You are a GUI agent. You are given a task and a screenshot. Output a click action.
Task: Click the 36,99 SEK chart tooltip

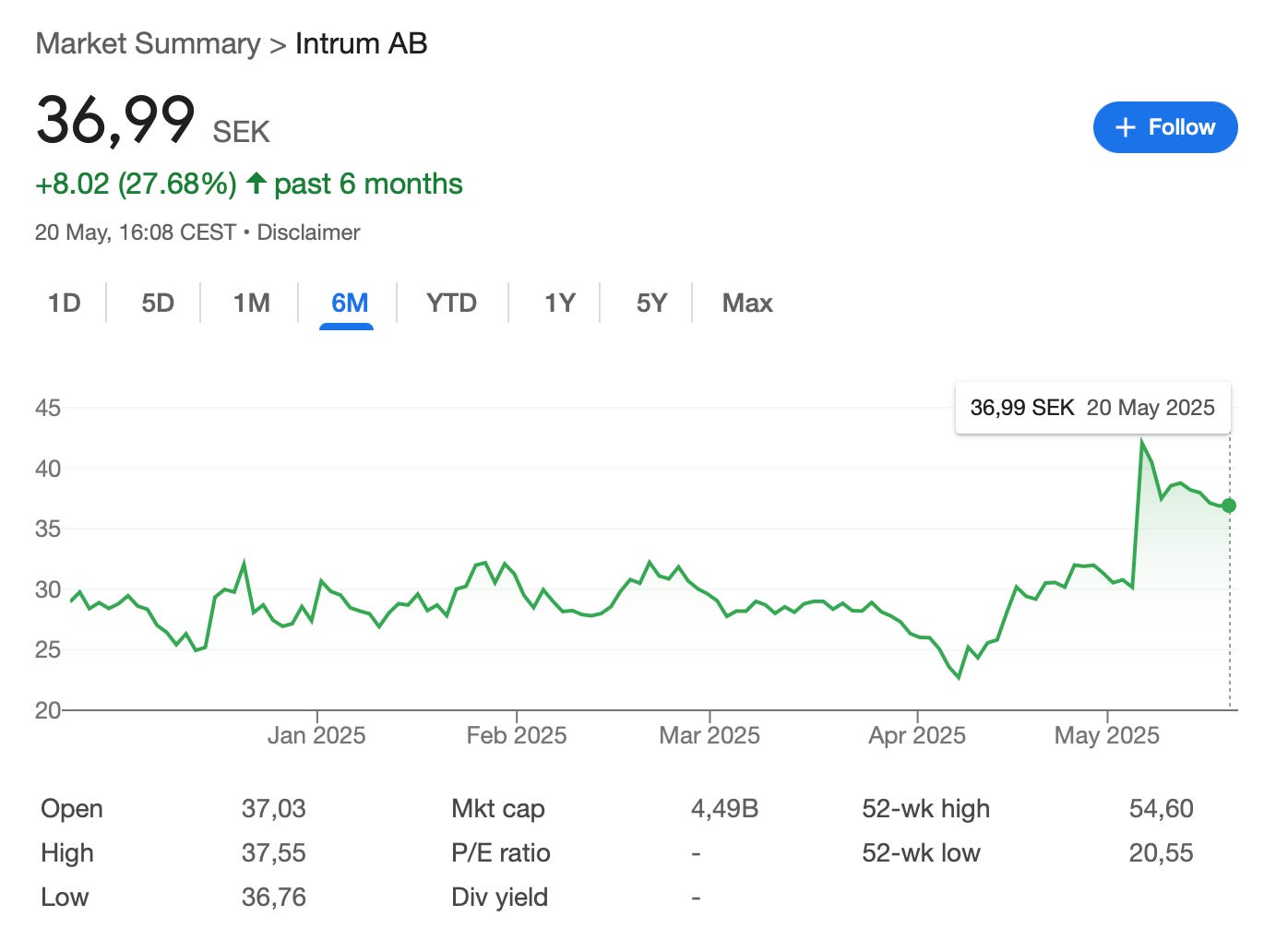[1092, 408]
